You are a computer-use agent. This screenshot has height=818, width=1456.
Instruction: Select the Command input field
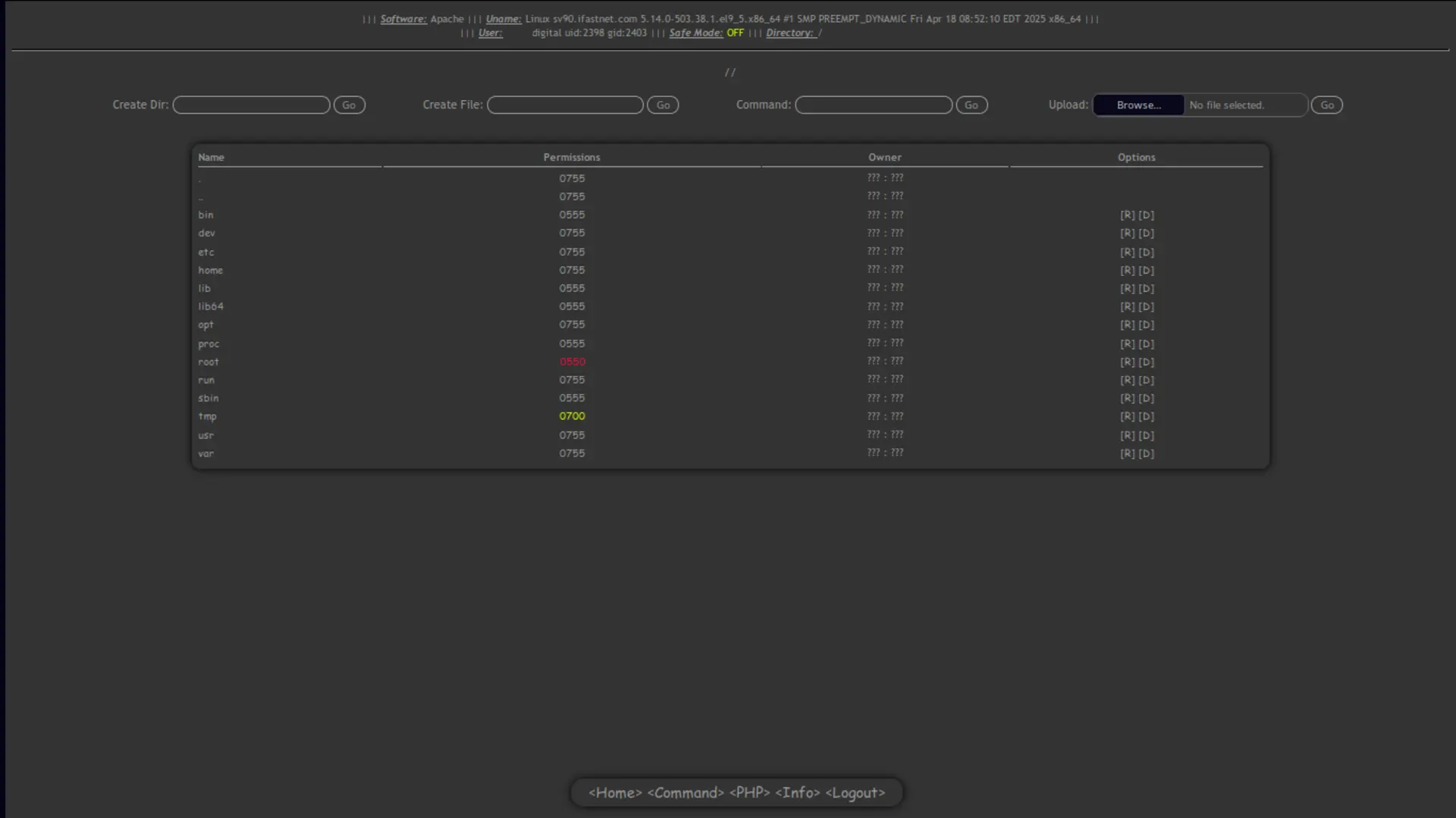point(874,105)
